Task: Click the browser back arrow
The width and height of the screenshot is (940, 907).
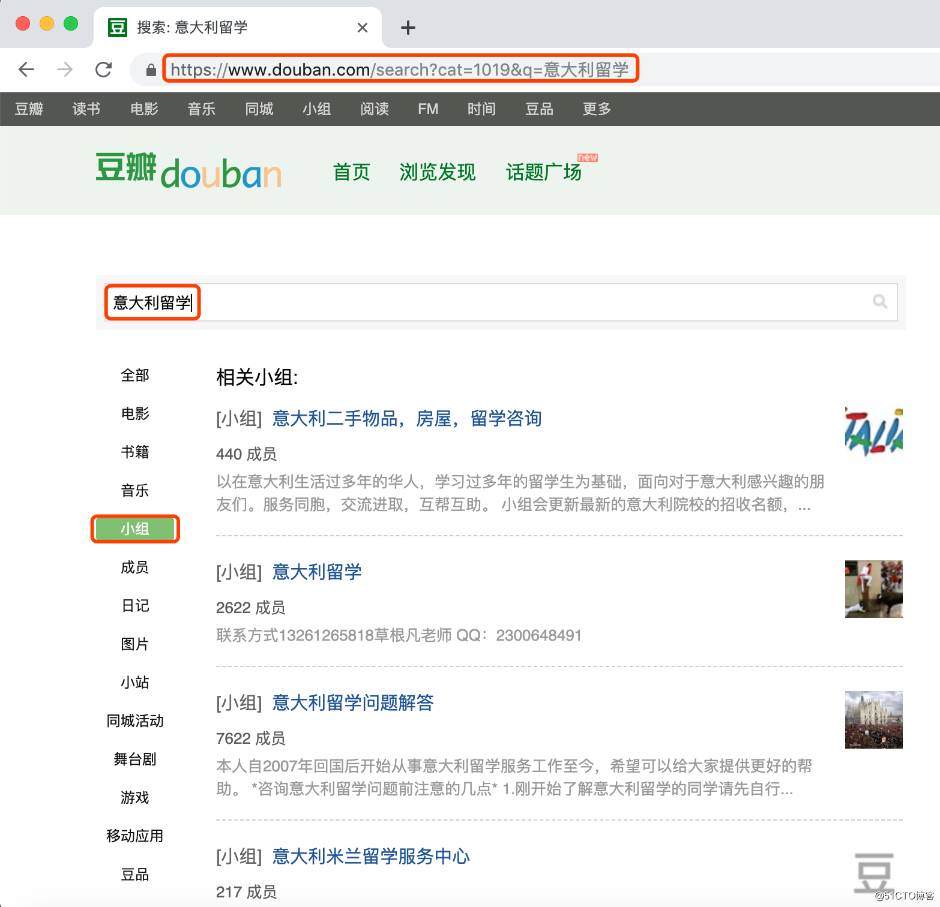Action: 26,70
